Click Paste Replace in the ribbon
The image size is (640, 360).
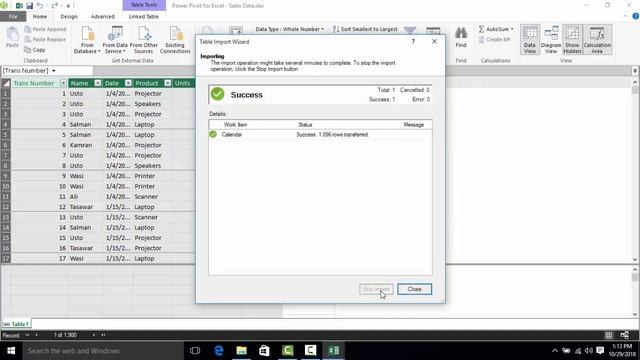click(x=45, y=40)
